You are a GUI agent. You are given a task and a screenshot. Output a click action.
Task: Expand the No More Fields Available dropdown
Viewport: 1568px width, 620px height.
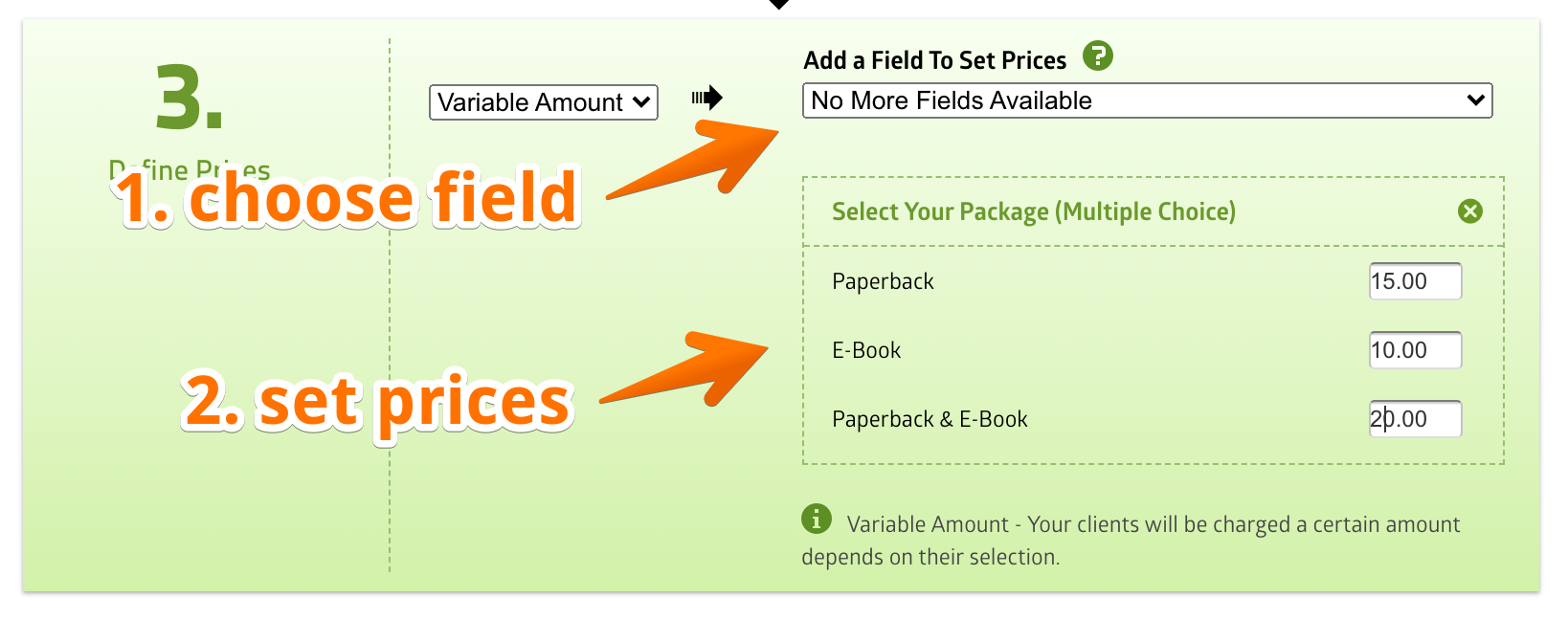[1147, 100]
